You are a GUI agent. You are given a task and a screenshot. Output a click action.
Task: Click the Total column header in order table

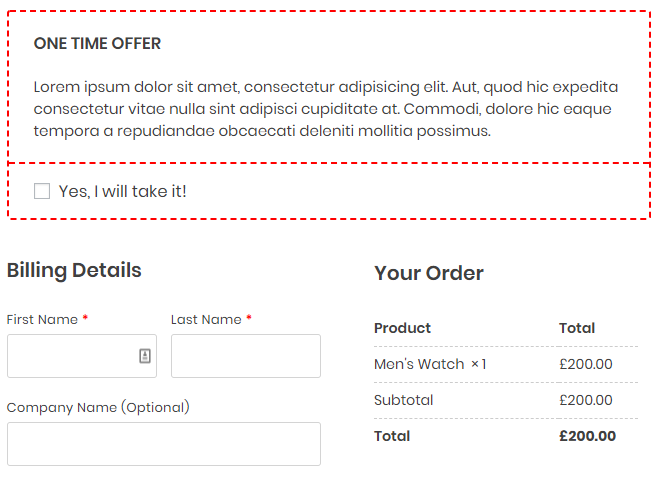(577, 328)
